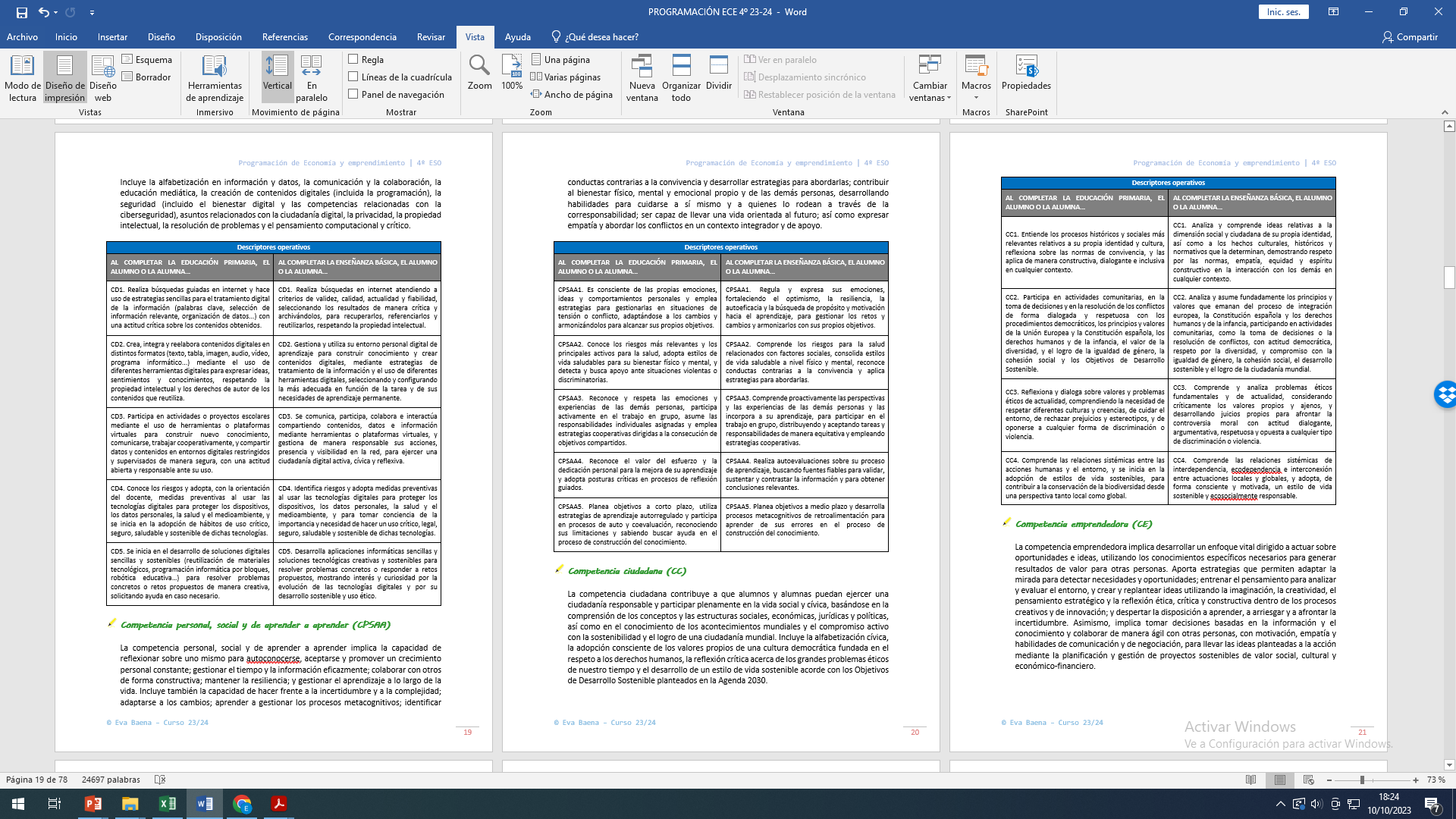This screenshot has width=1456, height=819.
Task: Open Excel from the Windows taskbar
Action: click(168, 804)
